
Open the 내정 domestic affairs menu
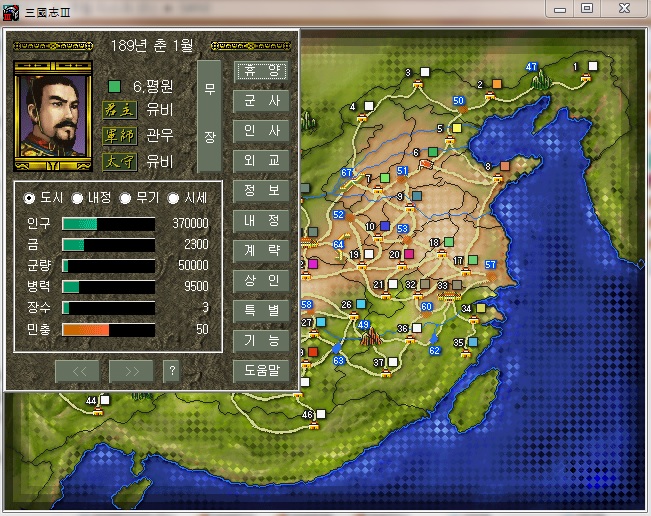261,220
